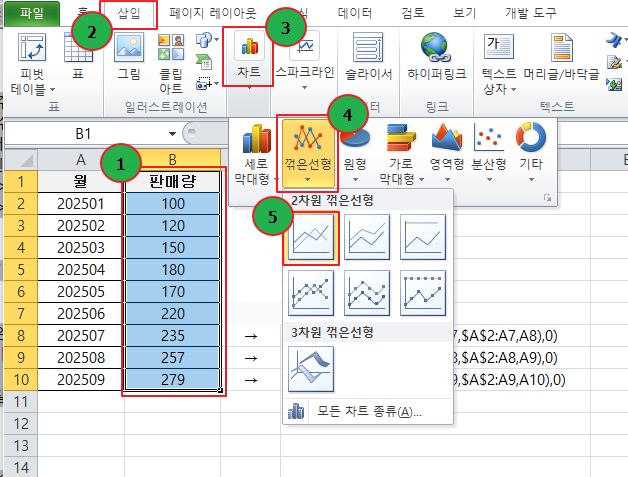Insert a 텍스트 상자
This screenshot has height=477, width=628.
click(x=499, y=64)
